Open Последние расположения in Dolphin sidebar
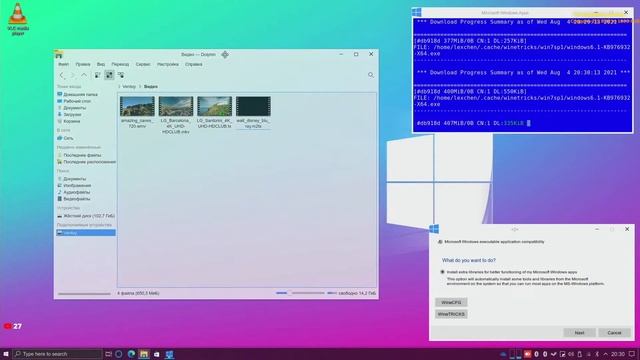This screenshot has height=360, width=640. pos(86,162)
